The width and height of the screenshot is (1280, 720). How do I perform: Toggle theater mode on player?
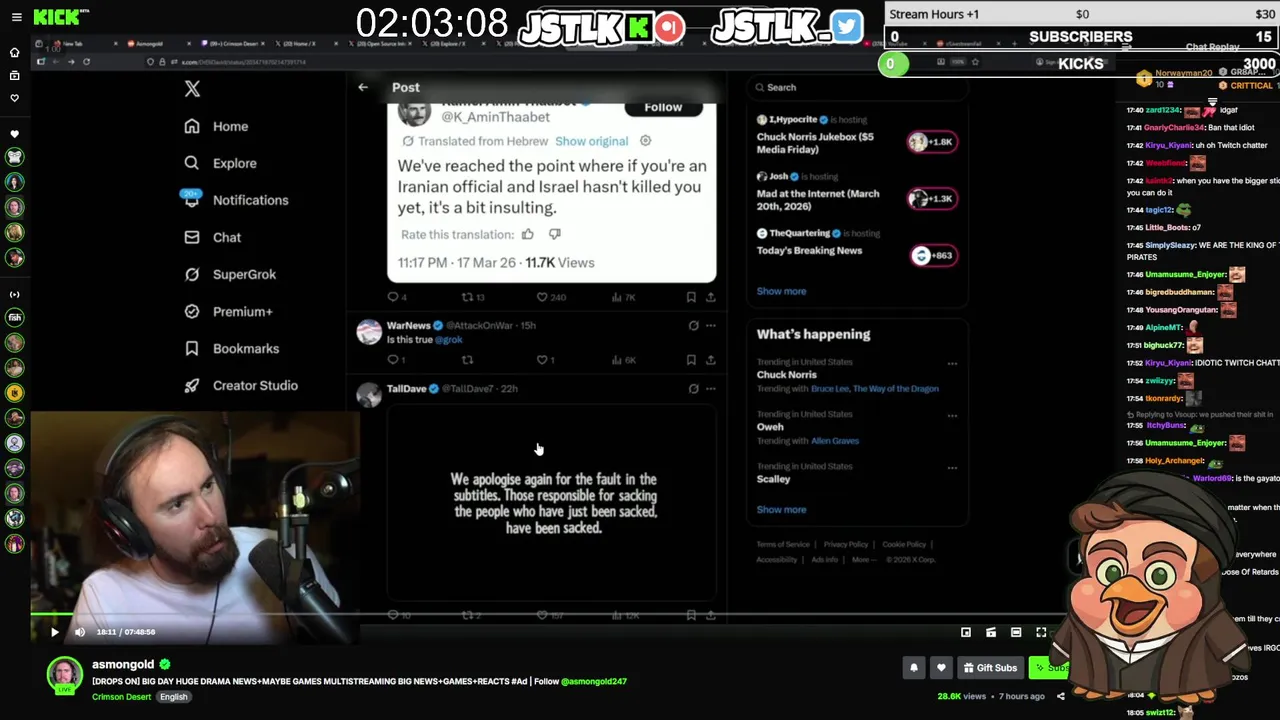(x=1016, y=632)
